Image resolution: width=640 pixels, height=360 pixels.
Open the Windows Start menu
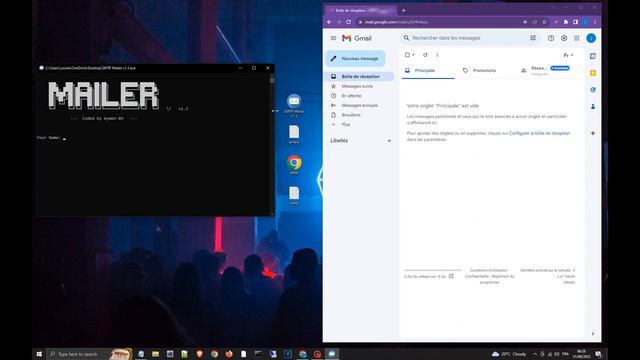[x=39, y=354]
